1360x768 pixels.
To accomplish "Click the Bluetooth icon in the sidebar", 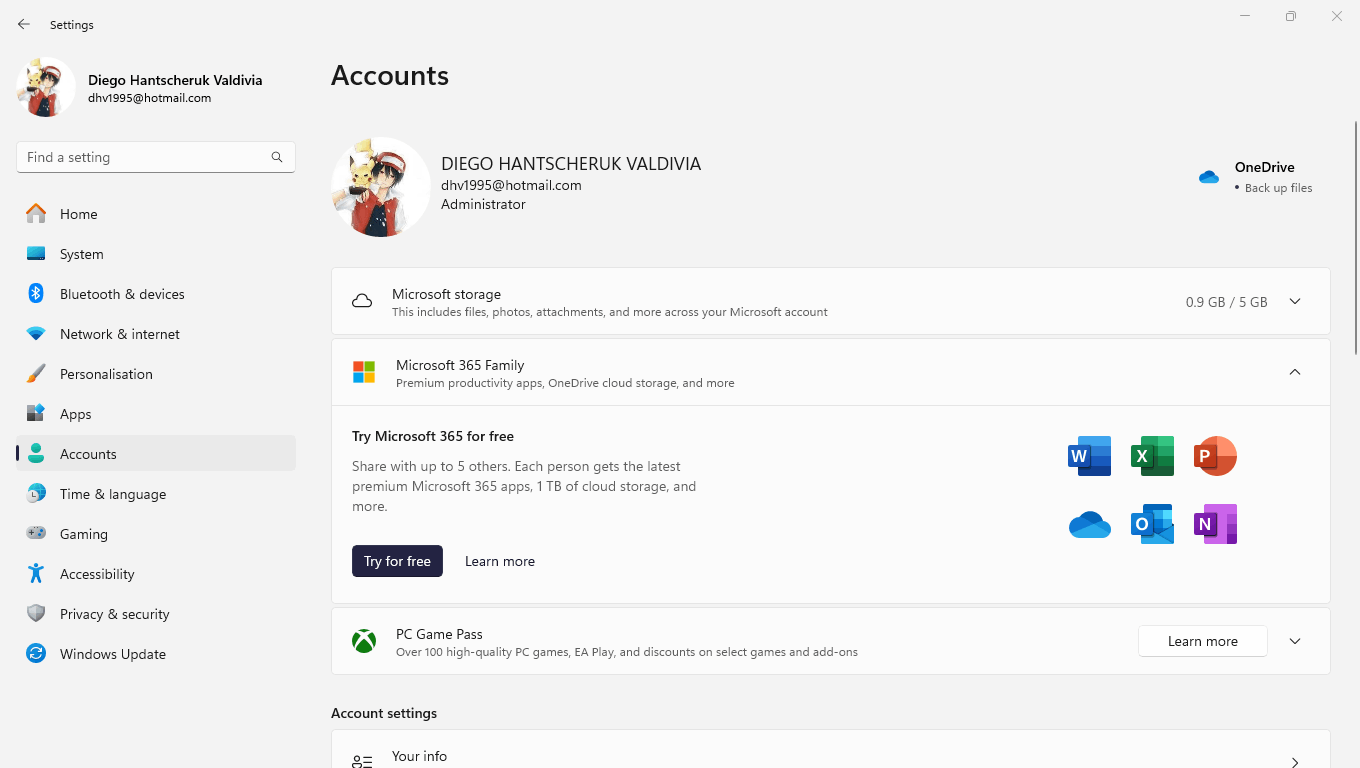I will 36,293.
